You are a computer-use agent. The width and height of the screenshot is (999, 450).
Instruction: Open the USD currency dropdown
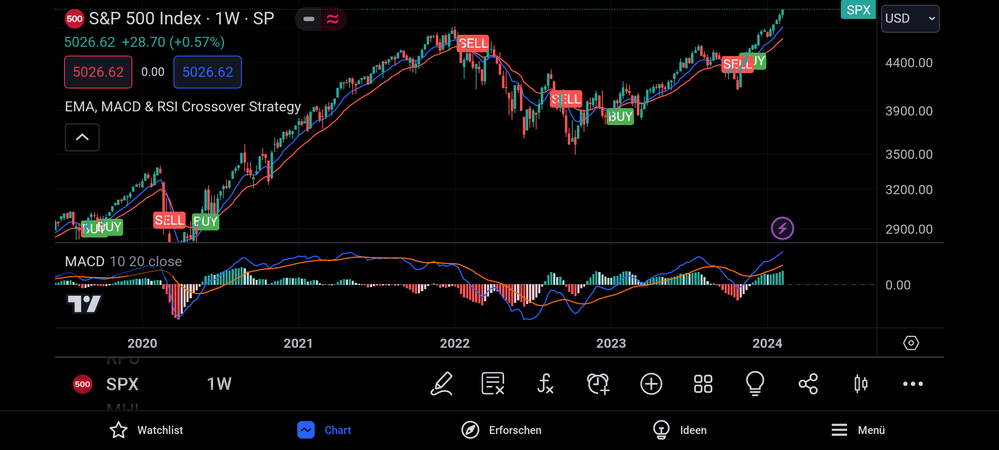point(910,18)
